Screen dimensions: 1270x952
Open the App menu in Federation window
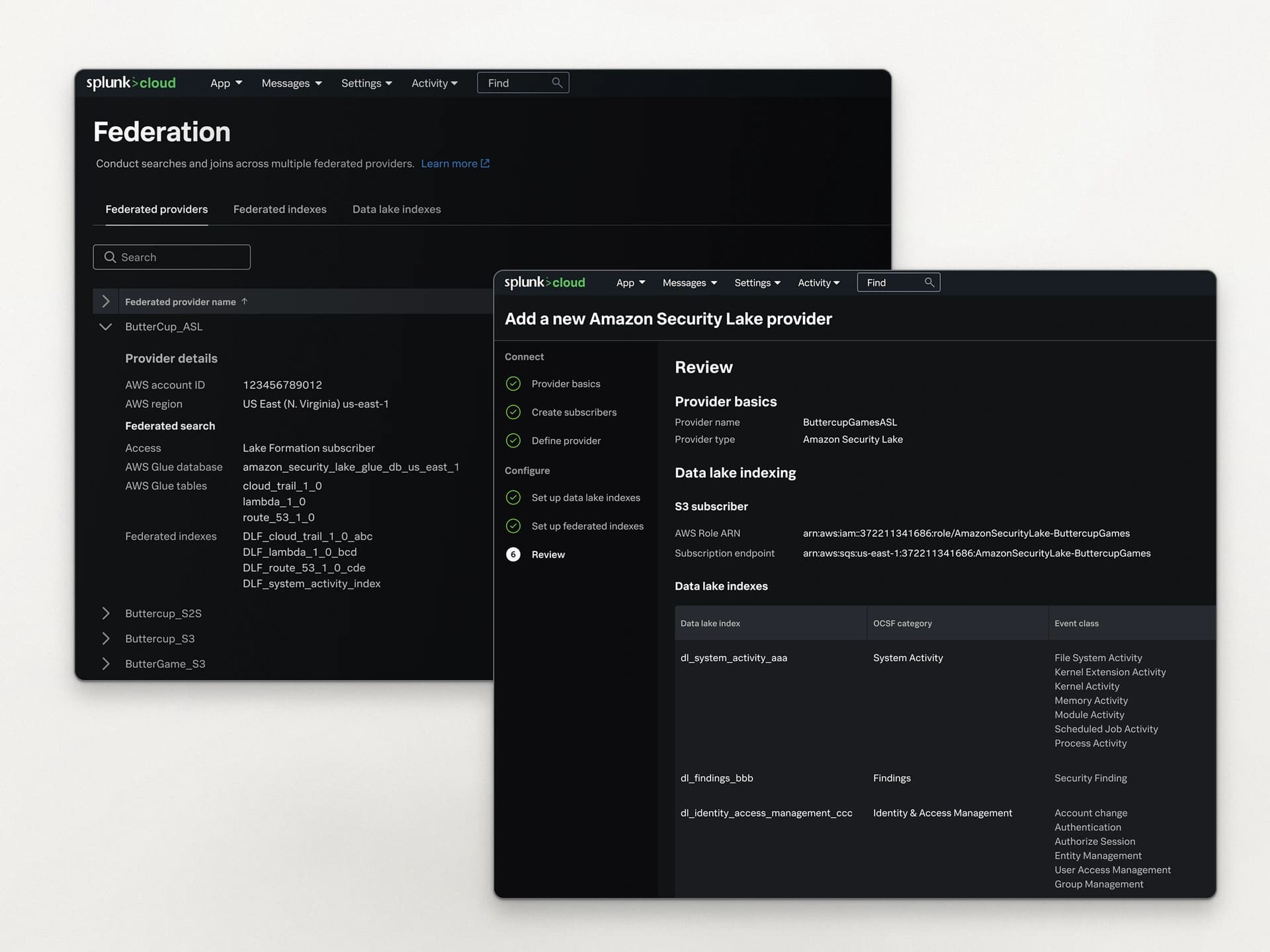[226, 83]
